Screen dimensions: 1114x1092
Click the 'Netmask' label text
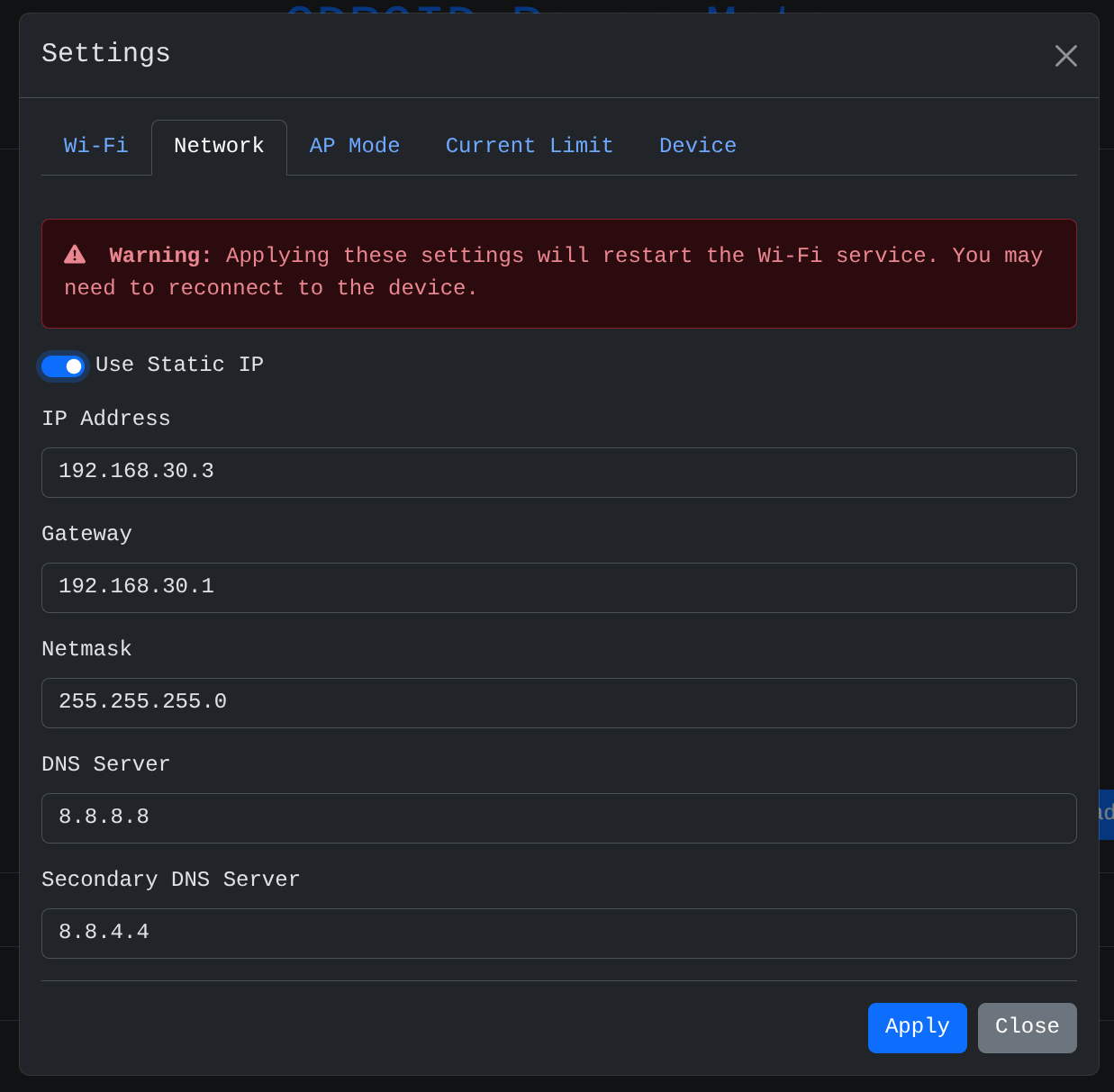click(x=86, y=649)
